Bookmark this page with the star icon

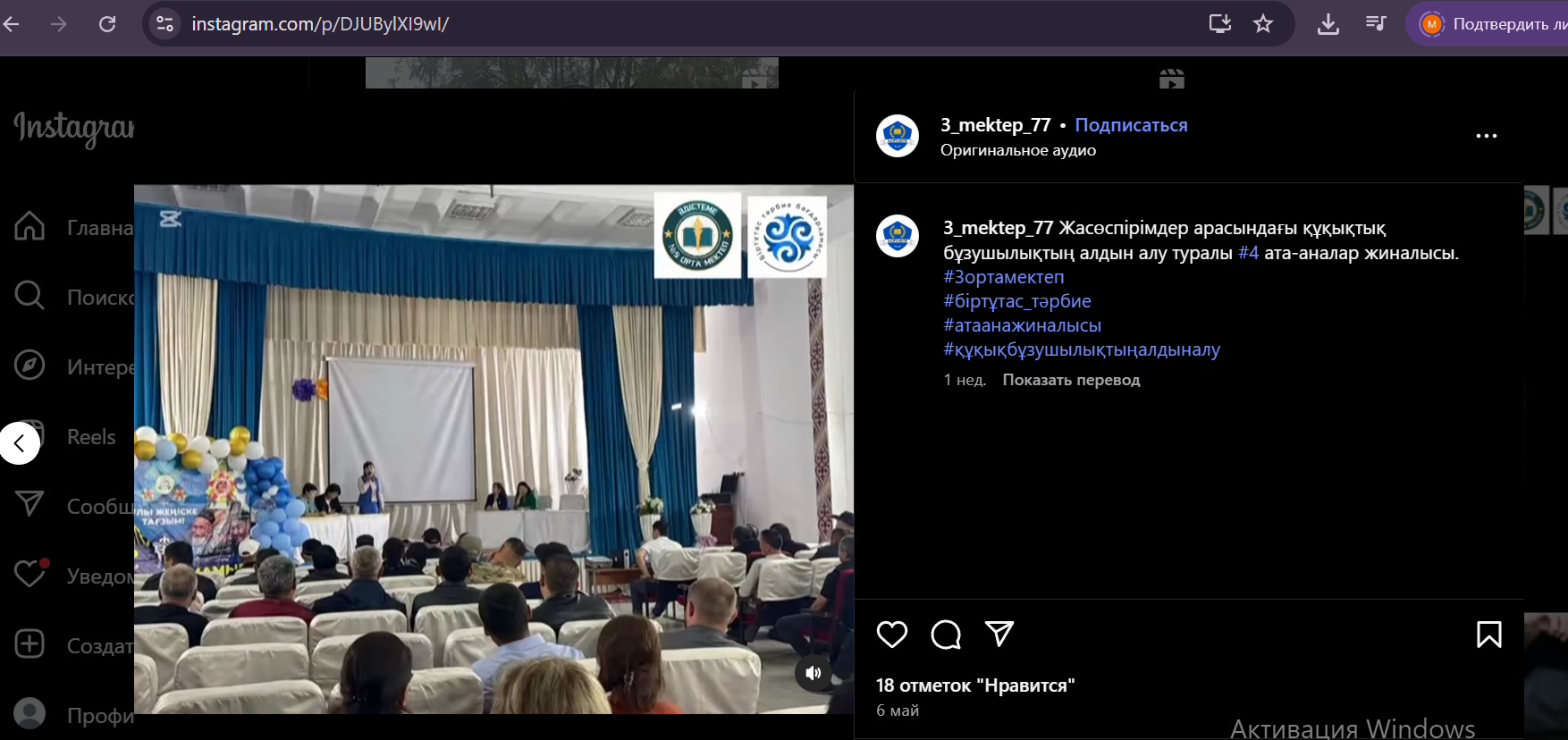click(x=1263, y=24)
